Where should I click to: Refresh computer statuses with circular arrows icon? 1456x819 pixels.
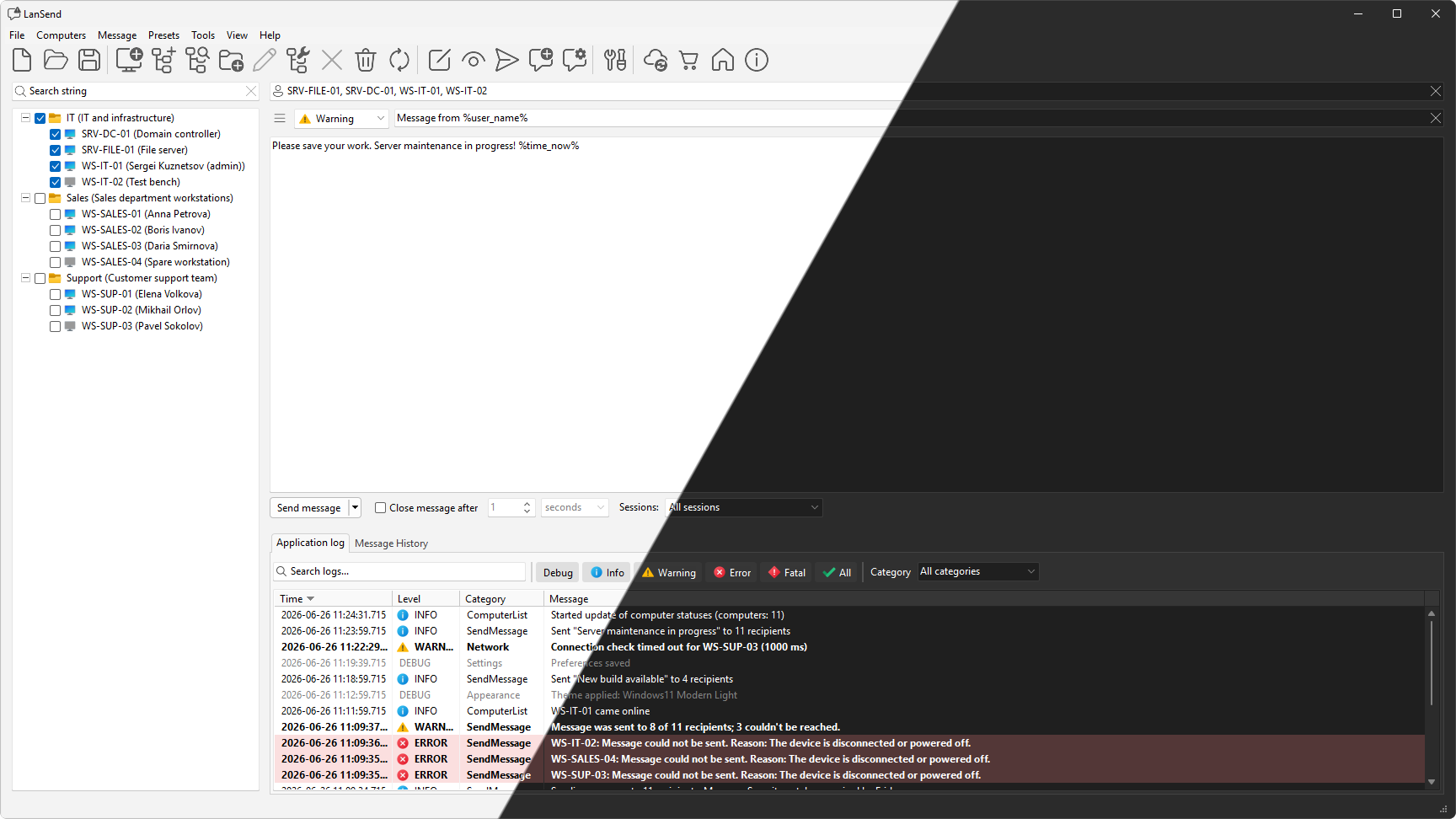399,60
